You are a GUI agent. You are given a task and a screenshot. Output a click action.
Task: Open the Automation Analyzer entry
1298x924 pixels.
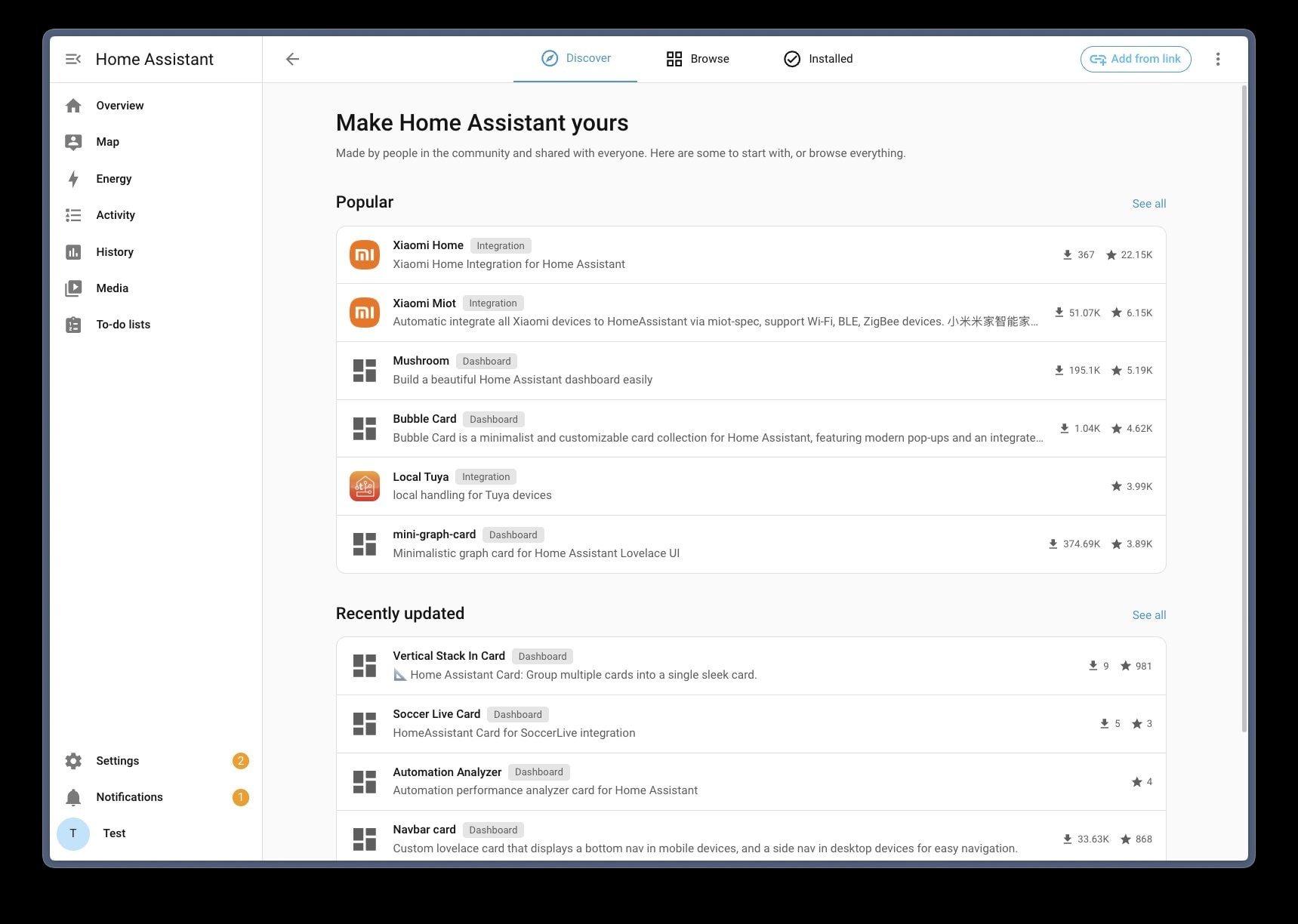tap(751, 781)
